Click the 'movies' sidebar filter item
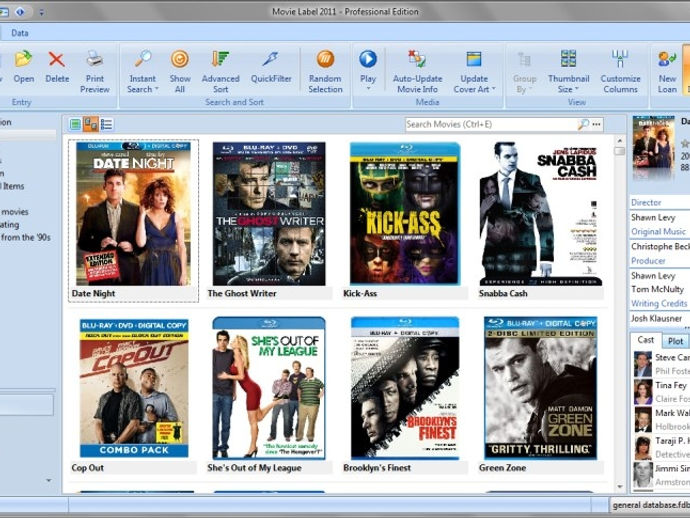 click(15, 212)
